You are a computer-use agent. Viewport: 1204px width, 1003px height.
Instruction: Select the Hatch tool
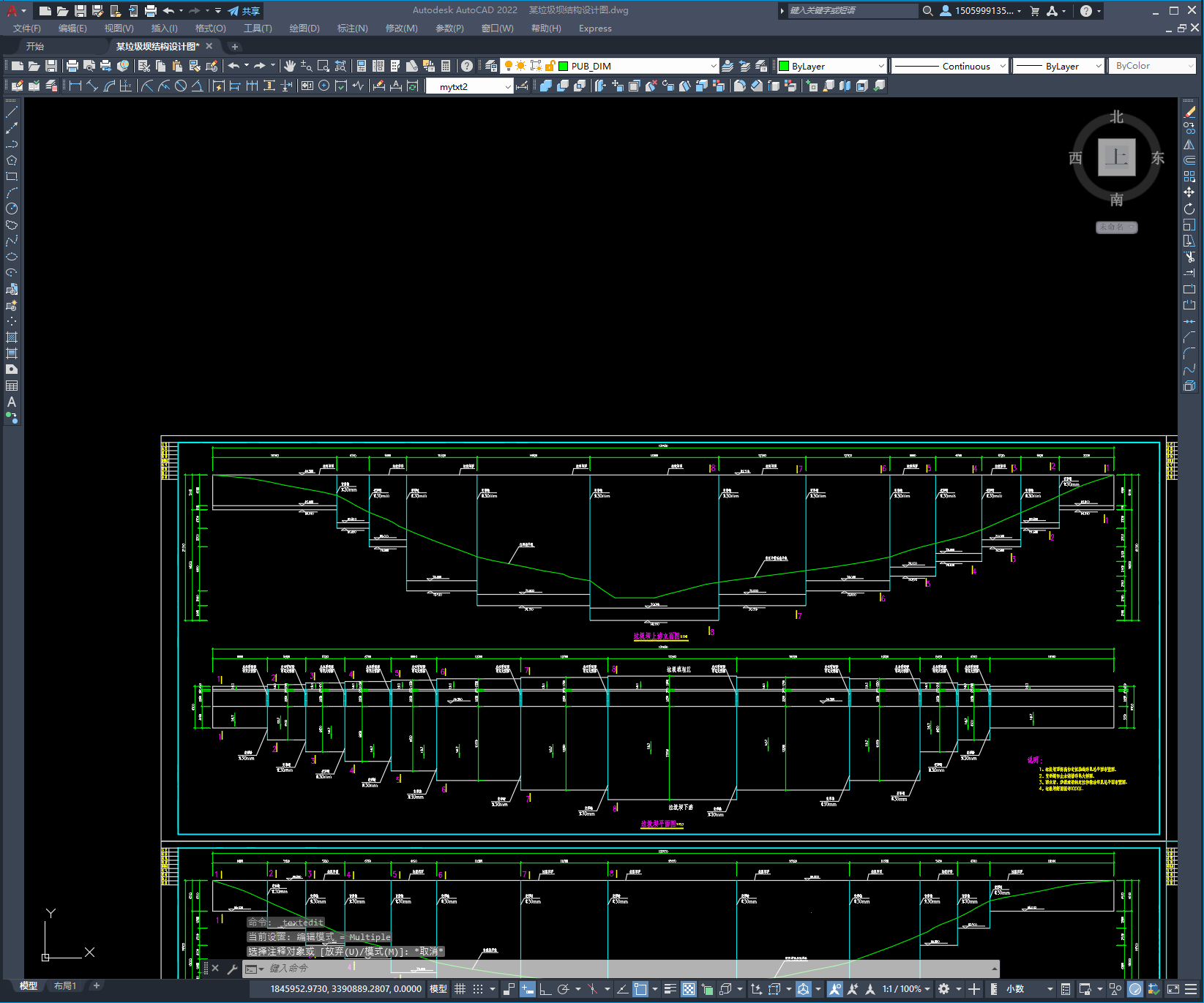tap(12, 337)
